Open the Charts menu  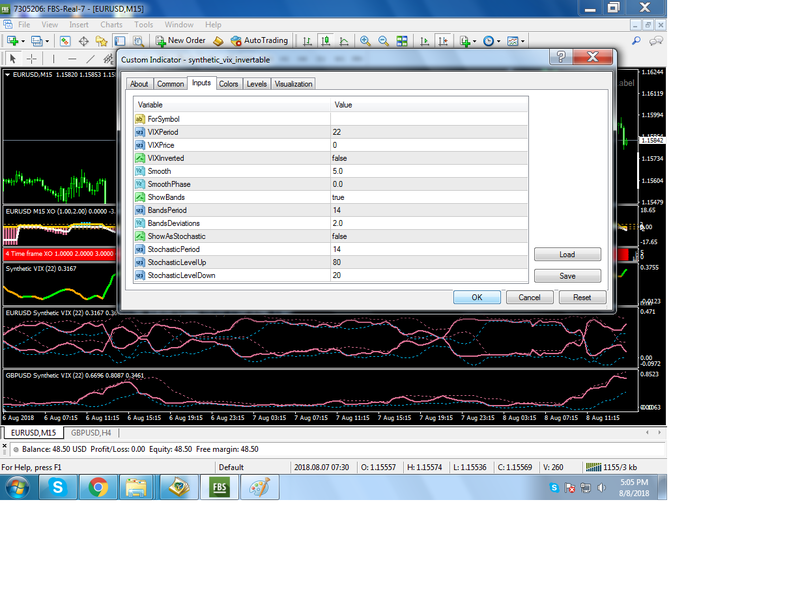[x=111, y=24]
